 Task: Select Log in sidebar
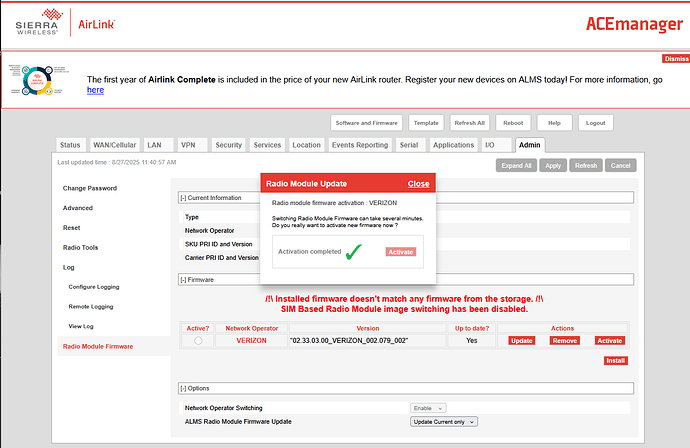point(69,268)
